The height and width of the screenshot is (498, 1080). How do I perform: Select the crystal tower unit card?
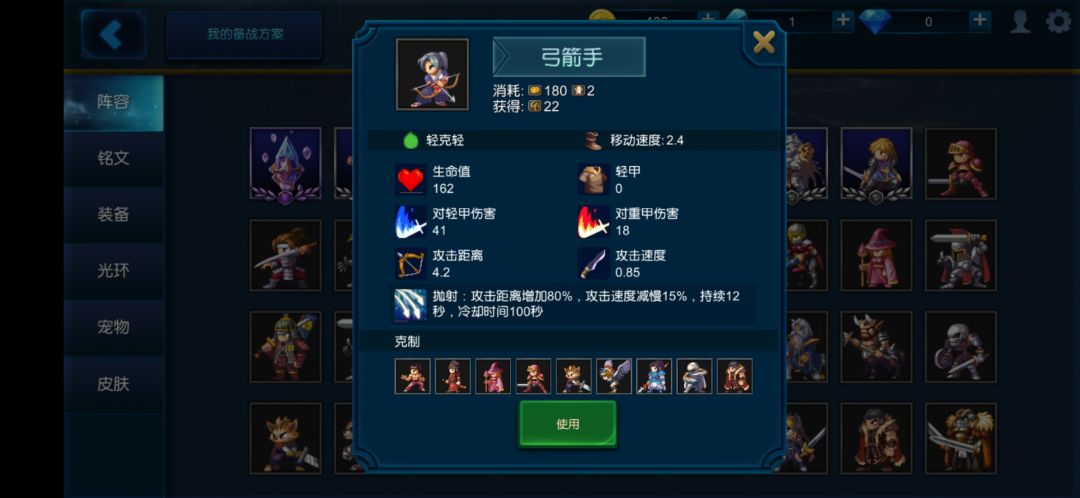(285, 164)
